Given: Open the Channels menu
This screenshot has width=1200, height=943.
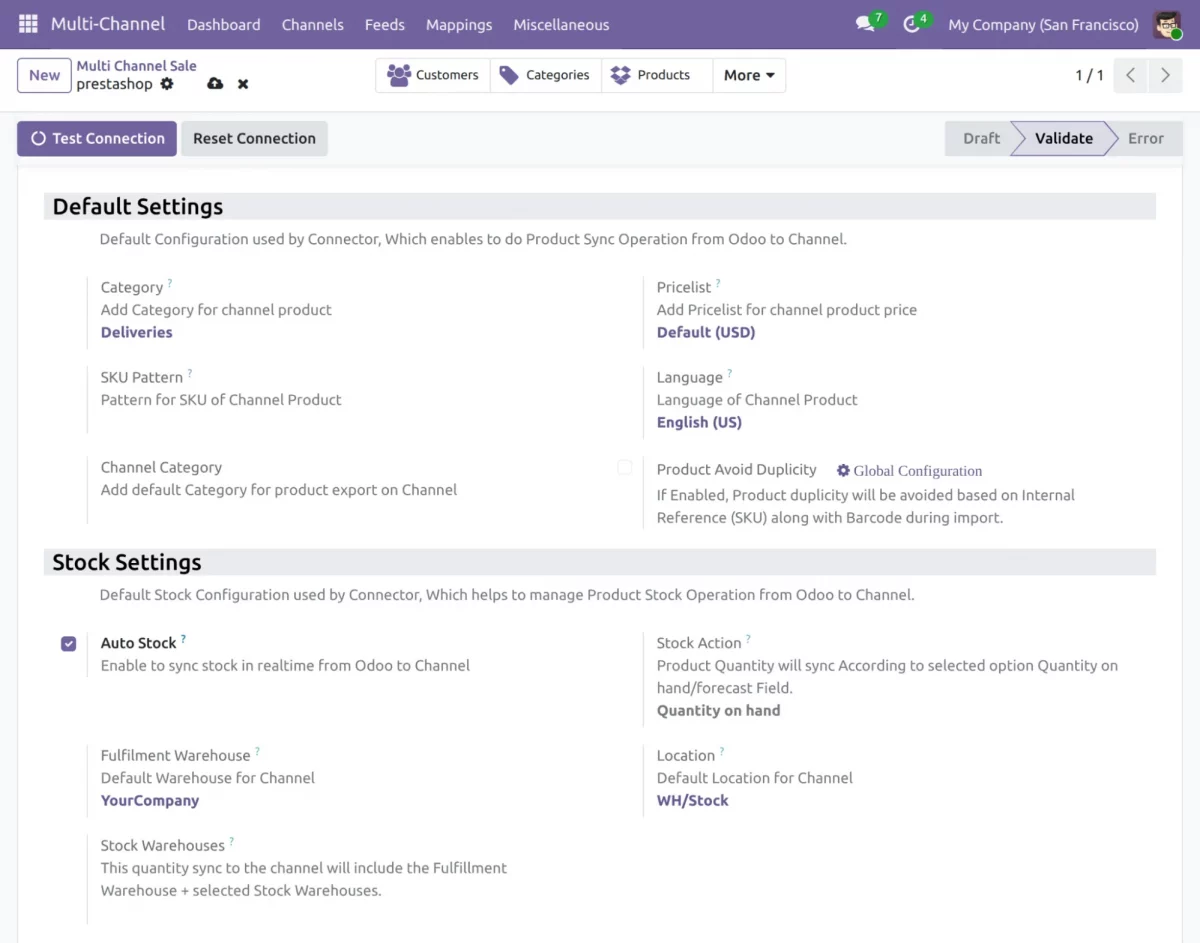Looking at the screenshot, I should tap(313, 24).
